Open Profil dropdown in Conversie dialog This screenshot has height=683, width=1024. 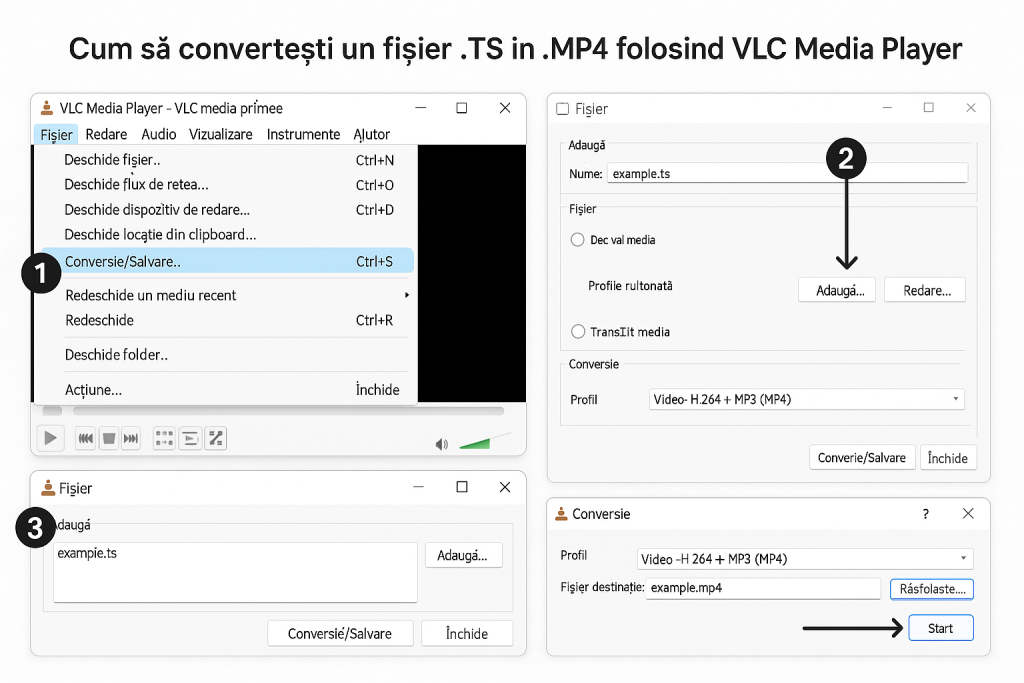805,559
